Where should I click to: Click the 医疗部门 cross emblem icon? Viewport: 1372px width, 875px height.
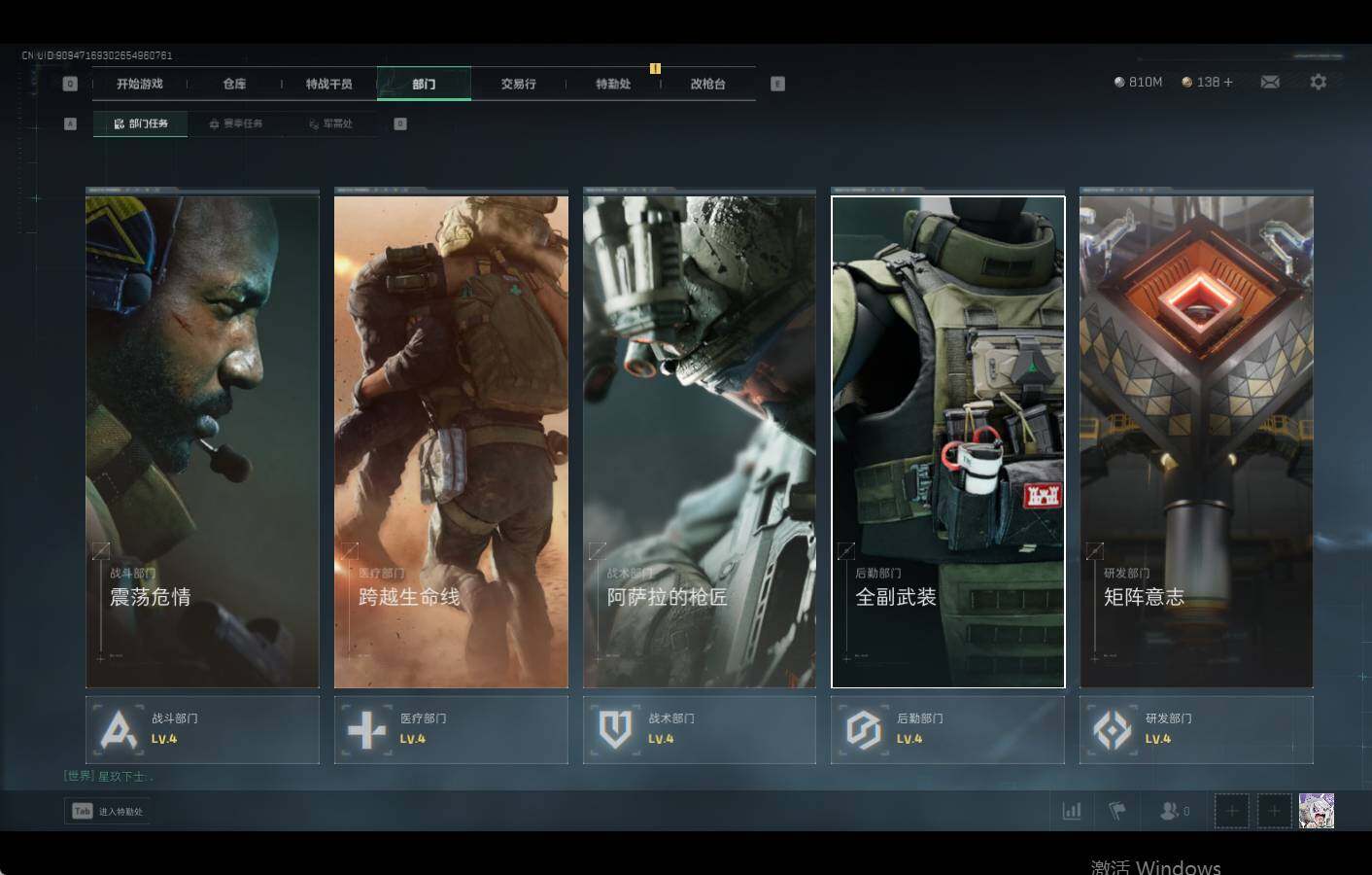point(366,729)
